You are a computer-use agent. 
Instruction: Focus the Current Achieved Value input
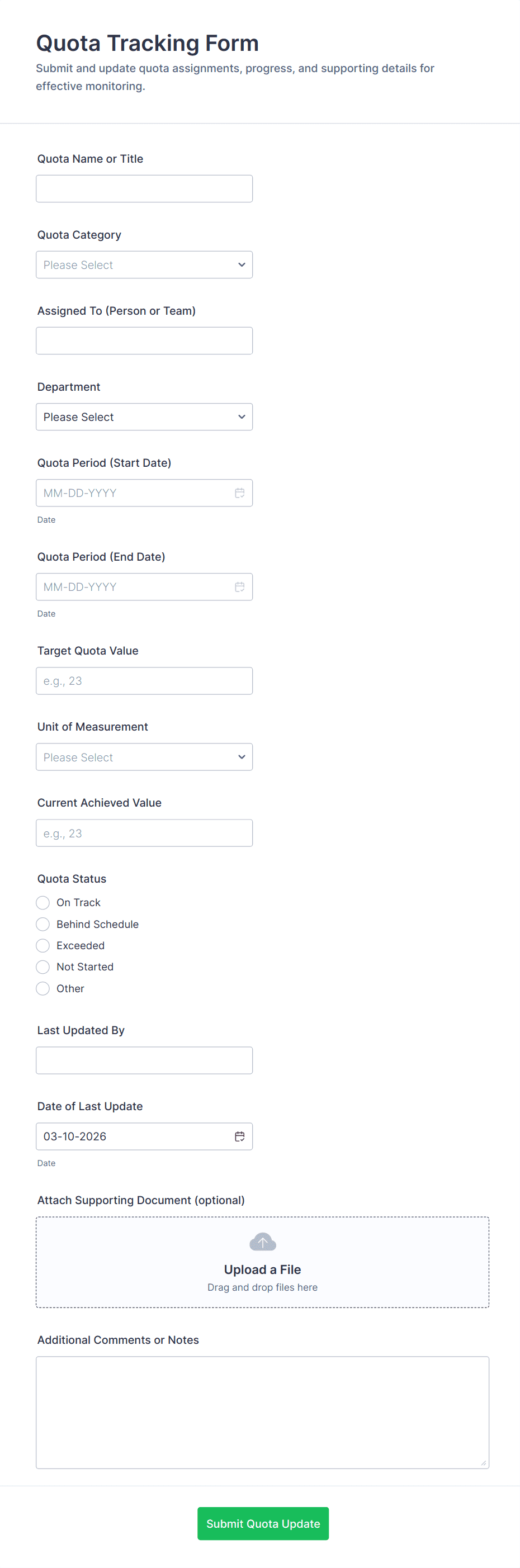click(x=144, y=833)
